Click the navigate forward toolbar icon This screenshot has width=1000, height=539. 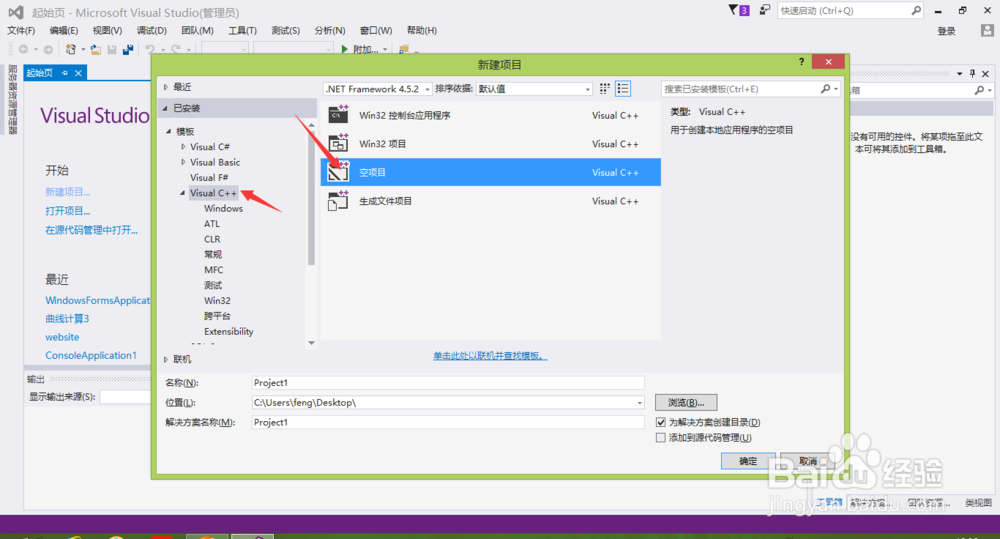tap(48, 49)
